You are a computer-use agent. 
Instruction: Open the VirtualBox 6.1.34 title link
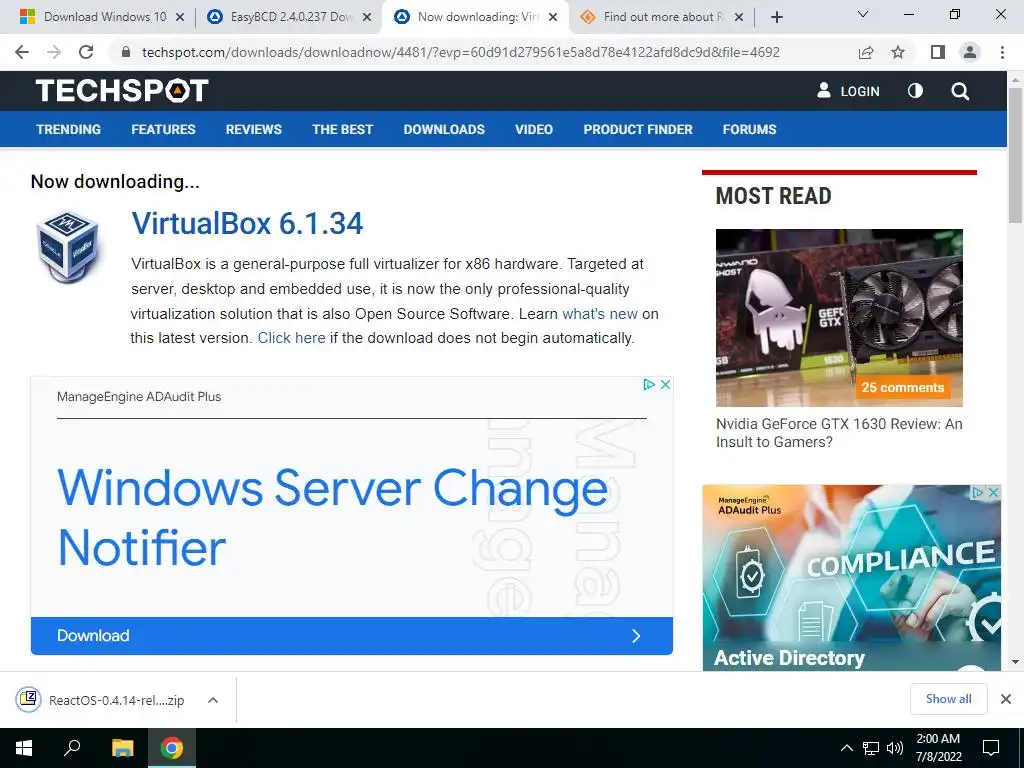coord(247,223)
